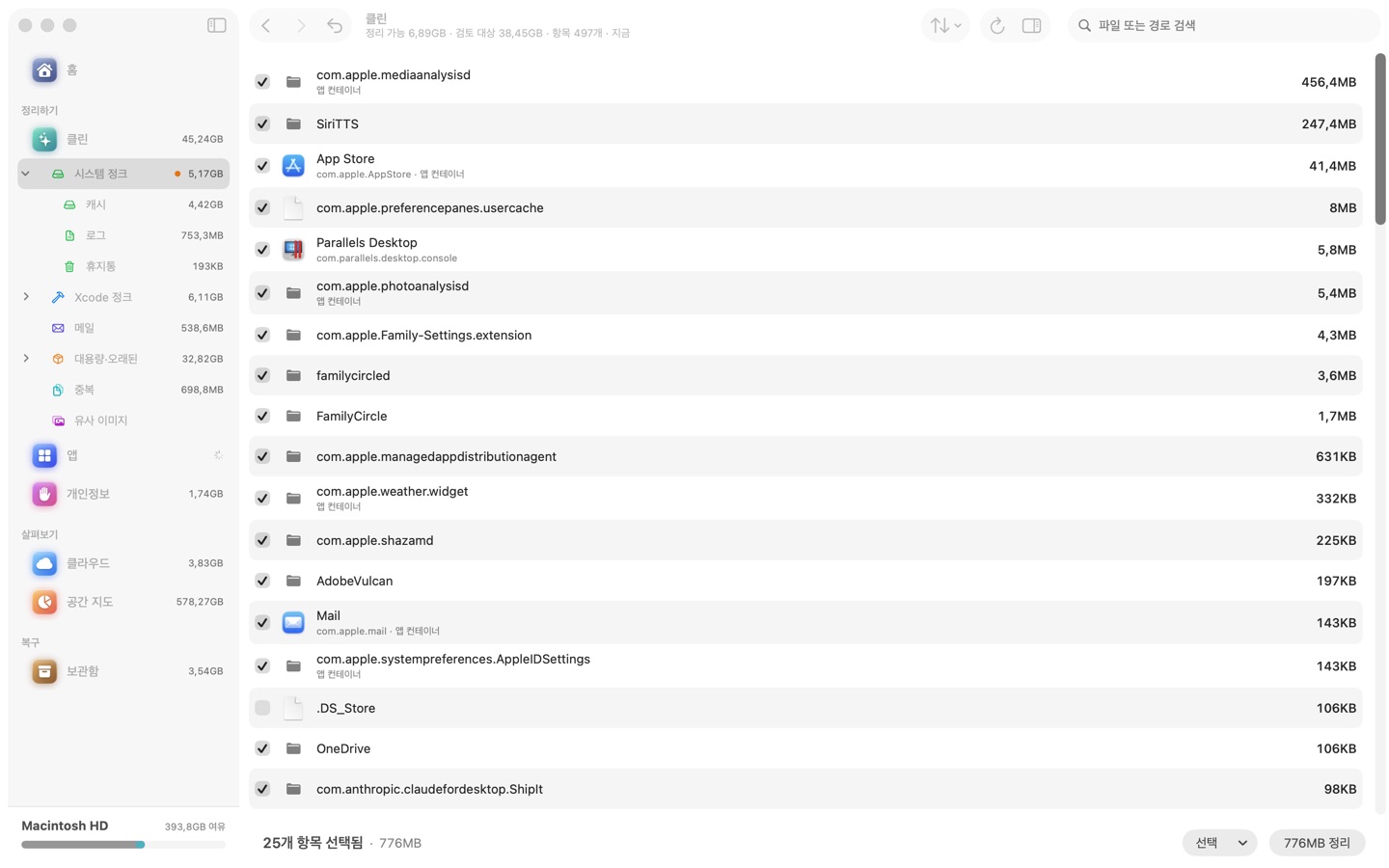Go back with the left arrow

[266, 25]
